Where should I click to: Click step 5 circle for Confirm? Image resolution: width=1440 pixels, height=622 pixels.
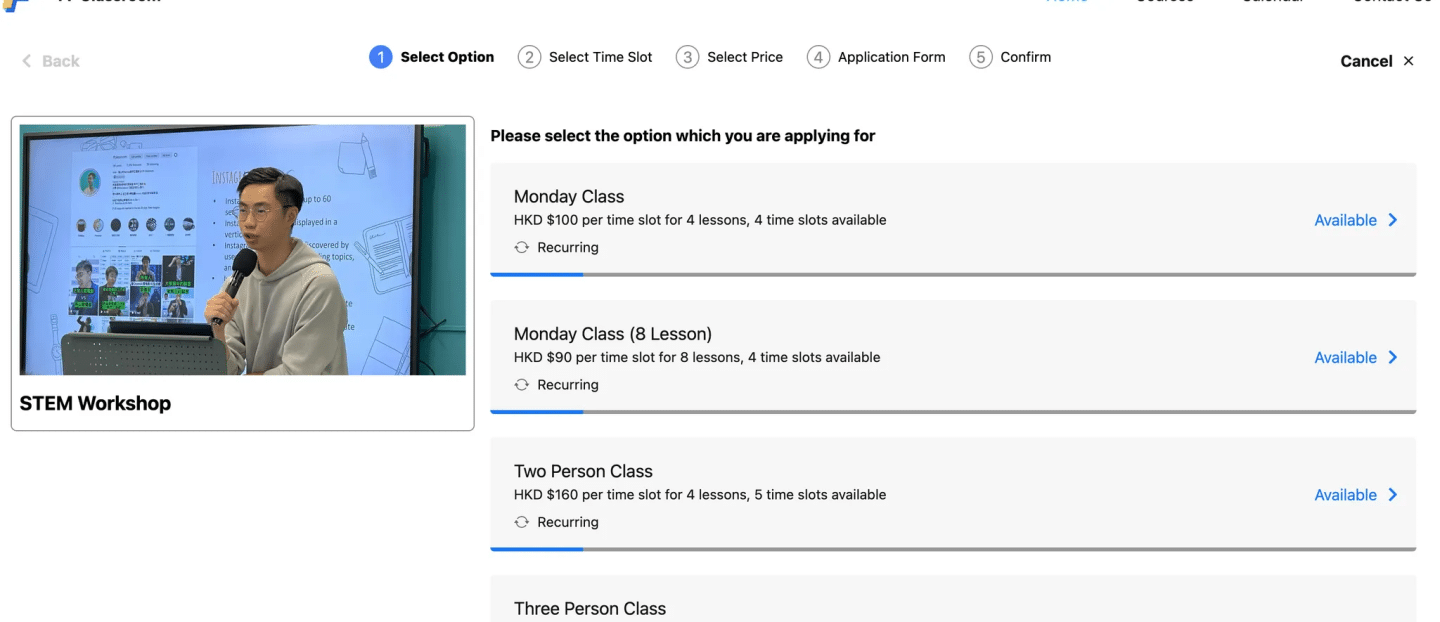click(981, 57)
